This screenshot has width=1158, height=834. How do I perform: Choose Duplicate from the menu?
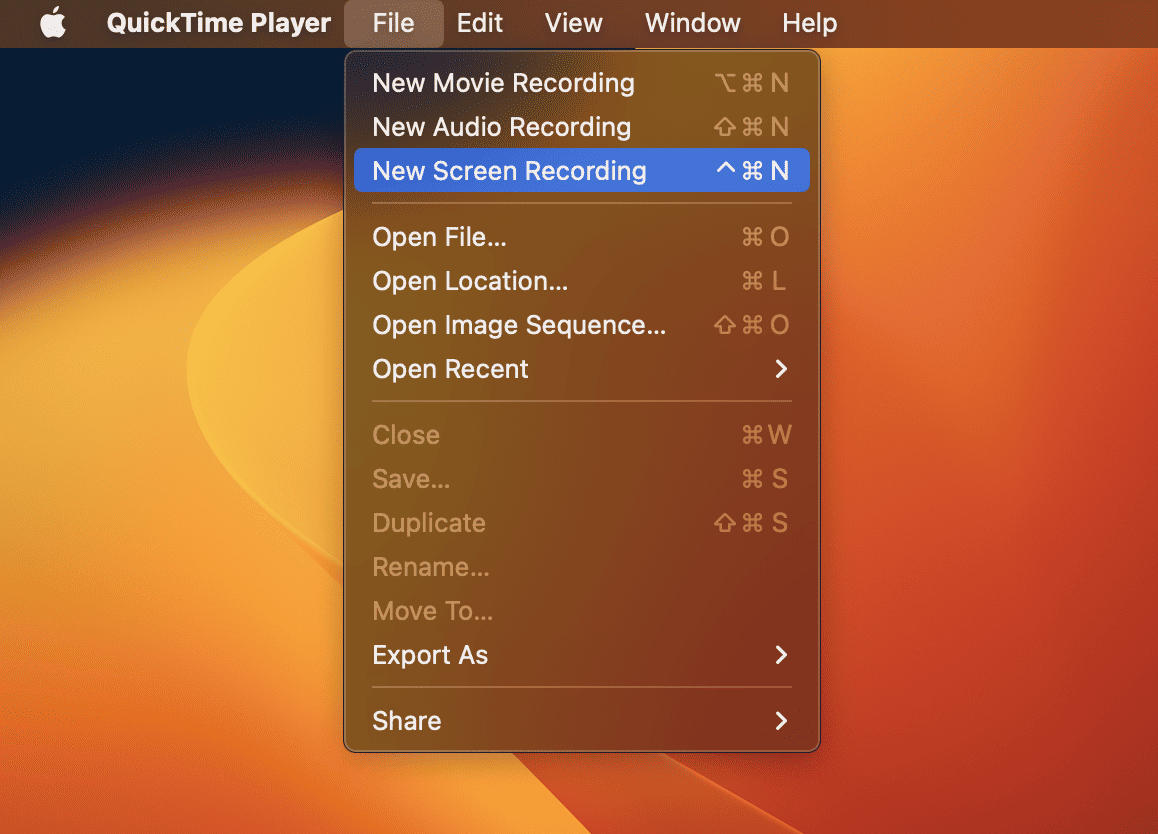pyautogui.click(x=428, y=523)
